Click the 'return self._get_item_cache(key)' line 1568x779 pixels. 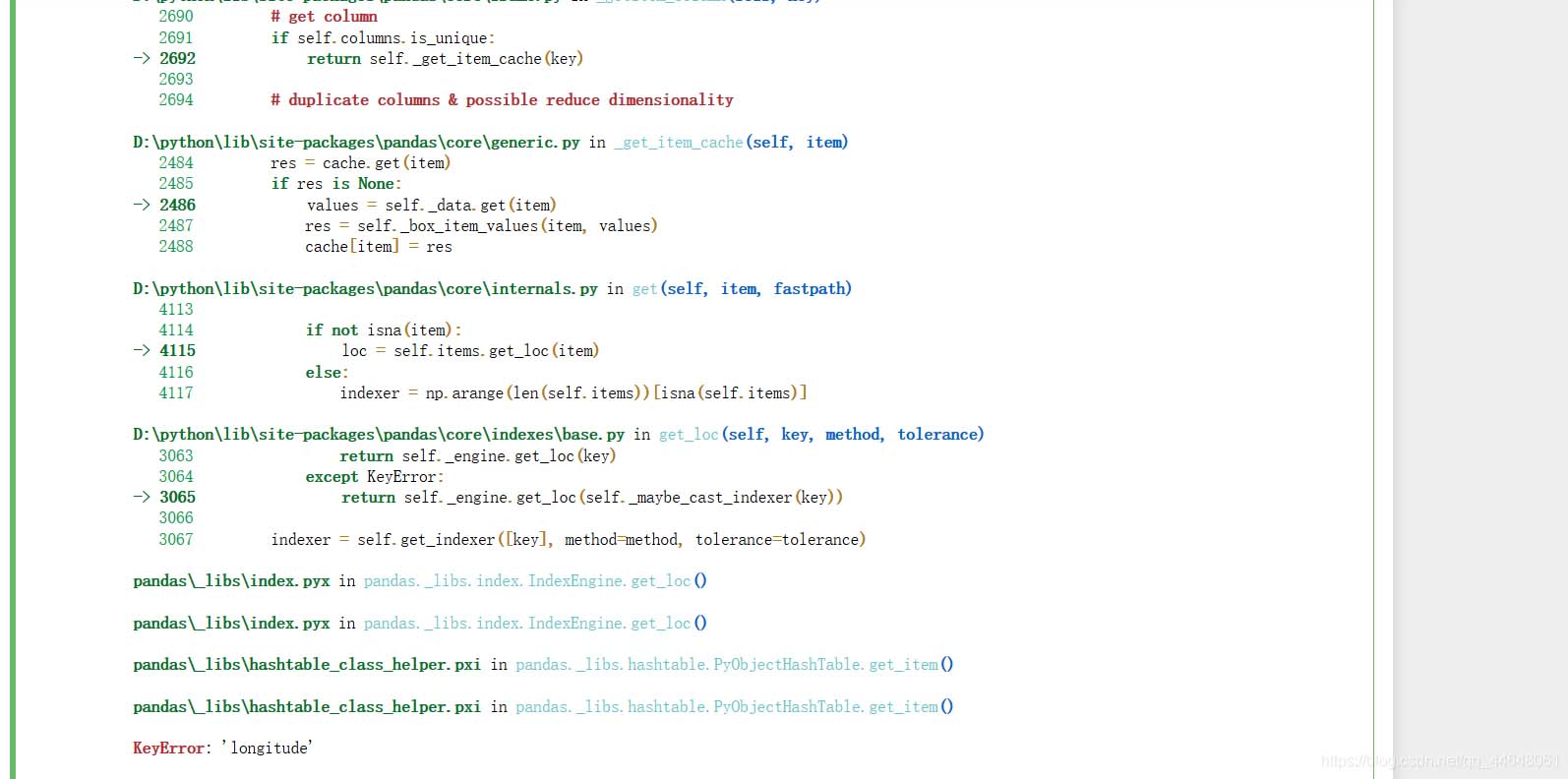[x=445, y=59]
